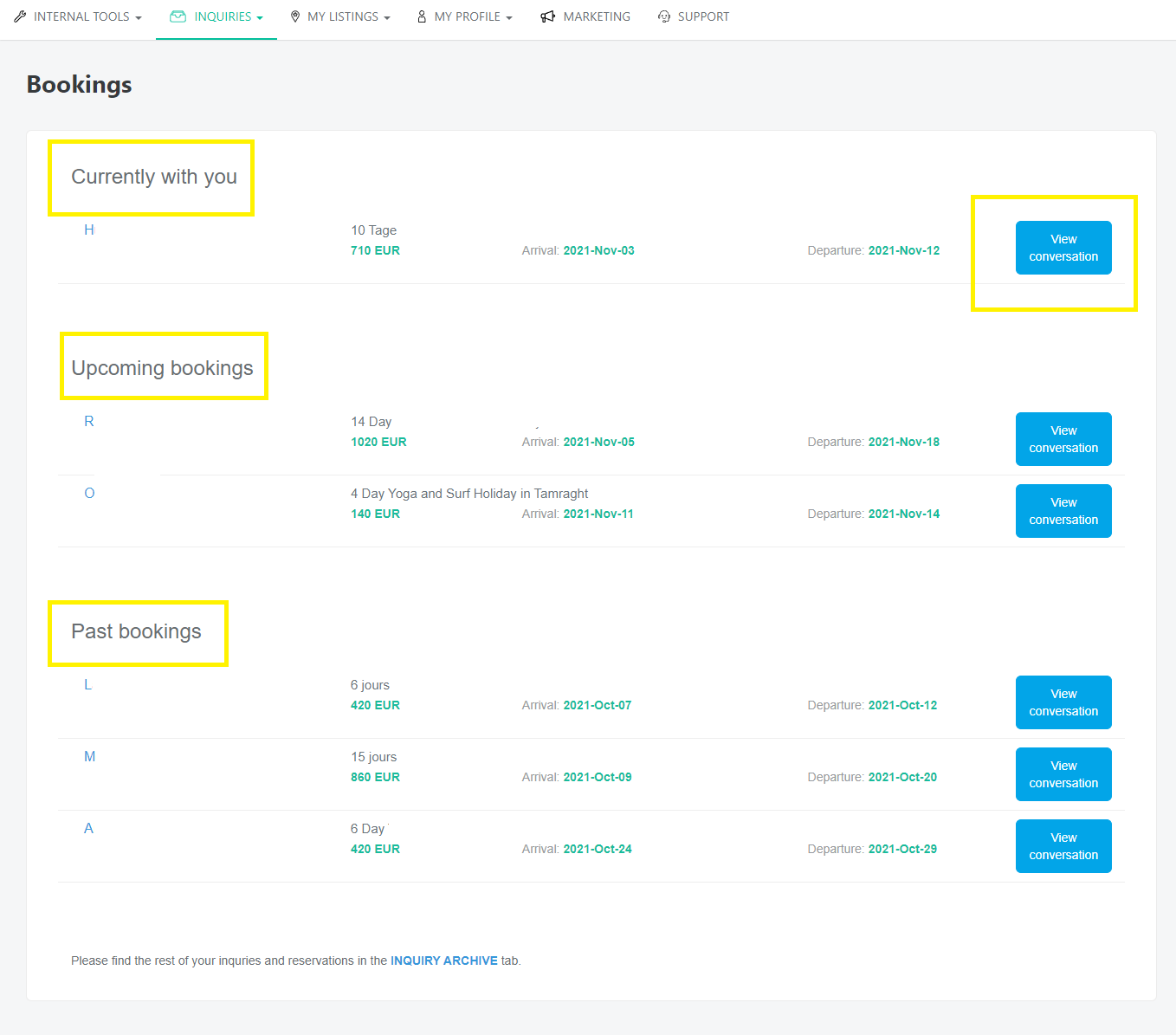This screenshot has height=1035, width=1176.
Task: Click the headset icon next to SUPPORT
Action: [664, 16]
